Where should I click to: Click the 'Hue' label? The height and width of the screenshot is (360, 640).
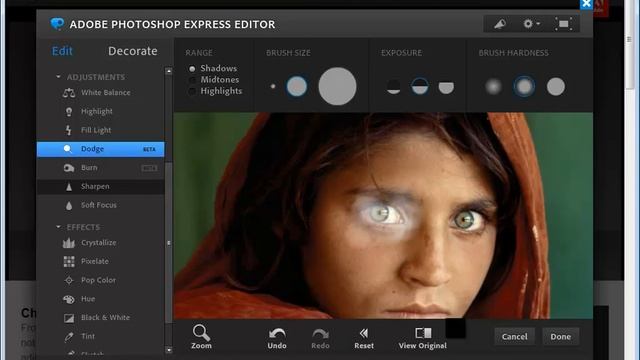[x=88, y=299]
